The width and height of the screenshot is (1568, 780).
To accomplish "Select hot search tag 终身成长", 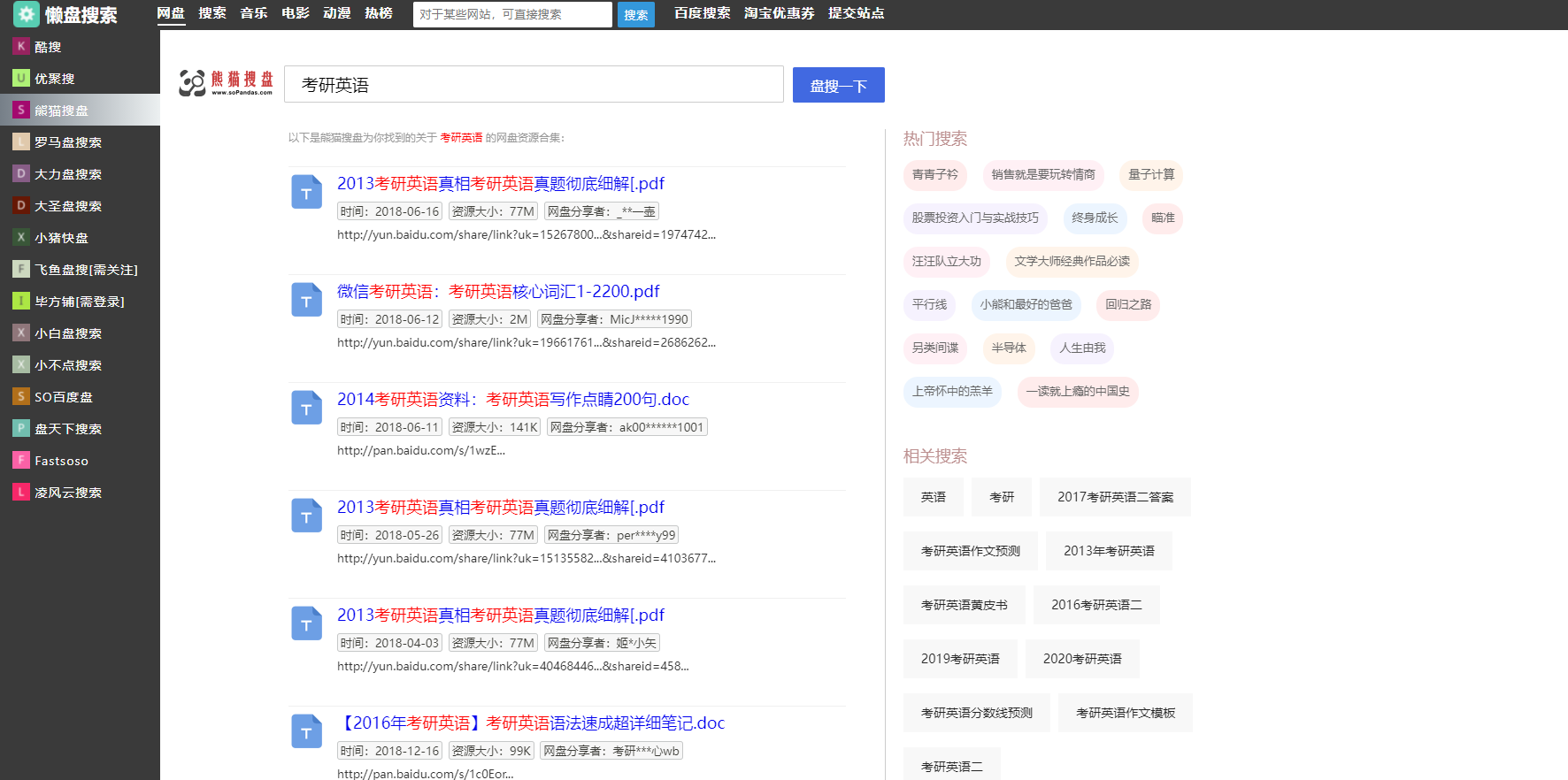I will click(1095, 218).
